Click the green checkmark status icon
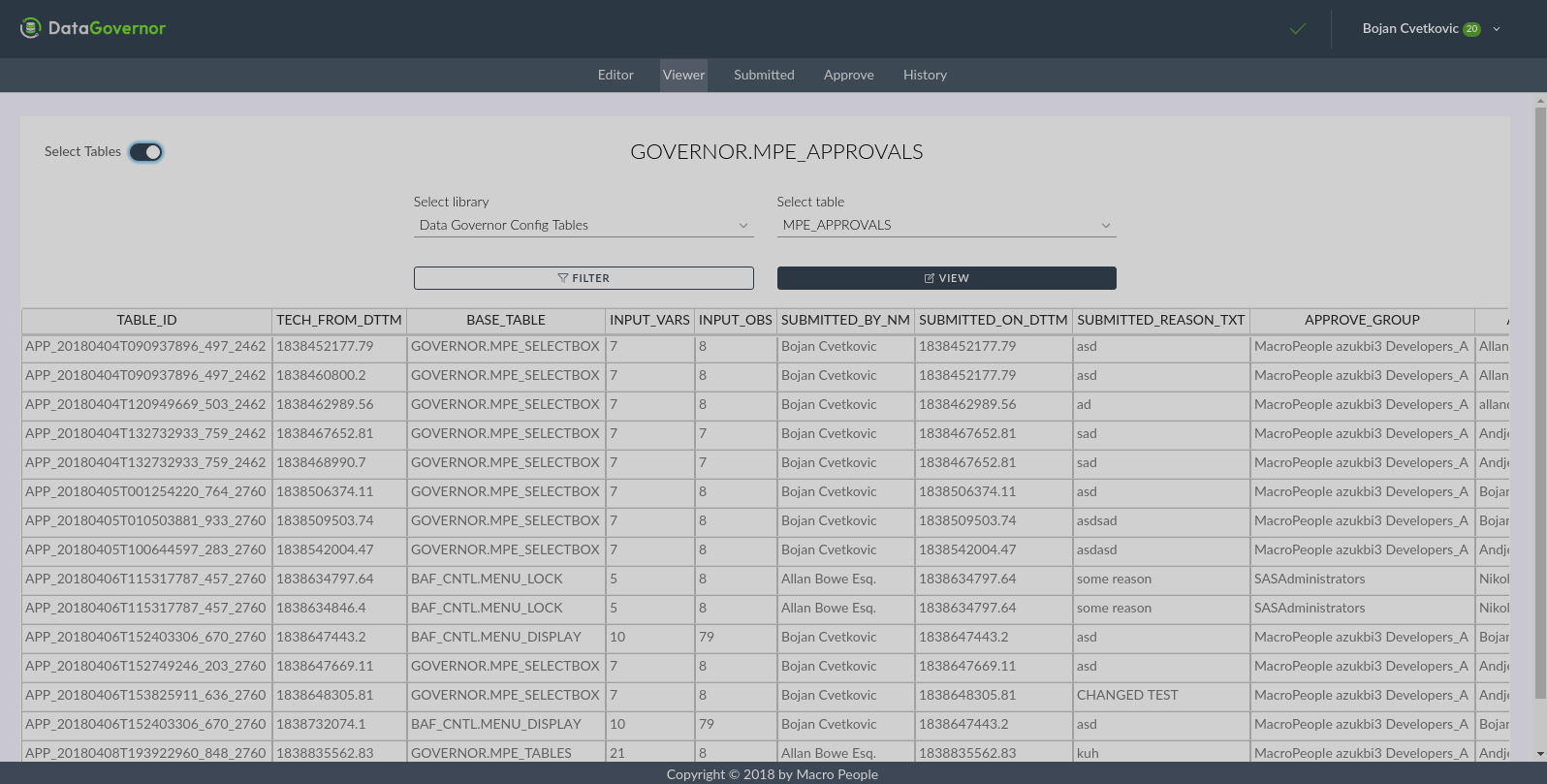 tap(1298, 29)
